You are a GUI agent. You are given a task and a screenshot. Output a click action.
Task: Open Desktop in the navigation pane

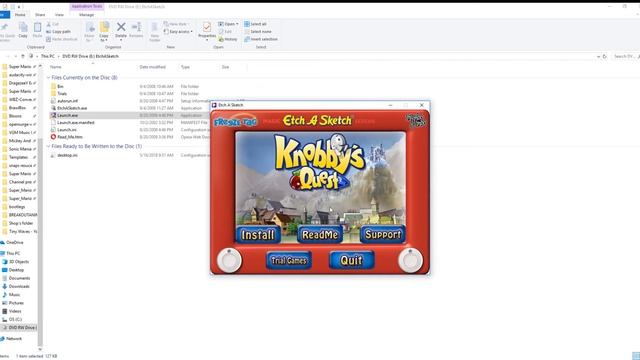coord(16,270)
